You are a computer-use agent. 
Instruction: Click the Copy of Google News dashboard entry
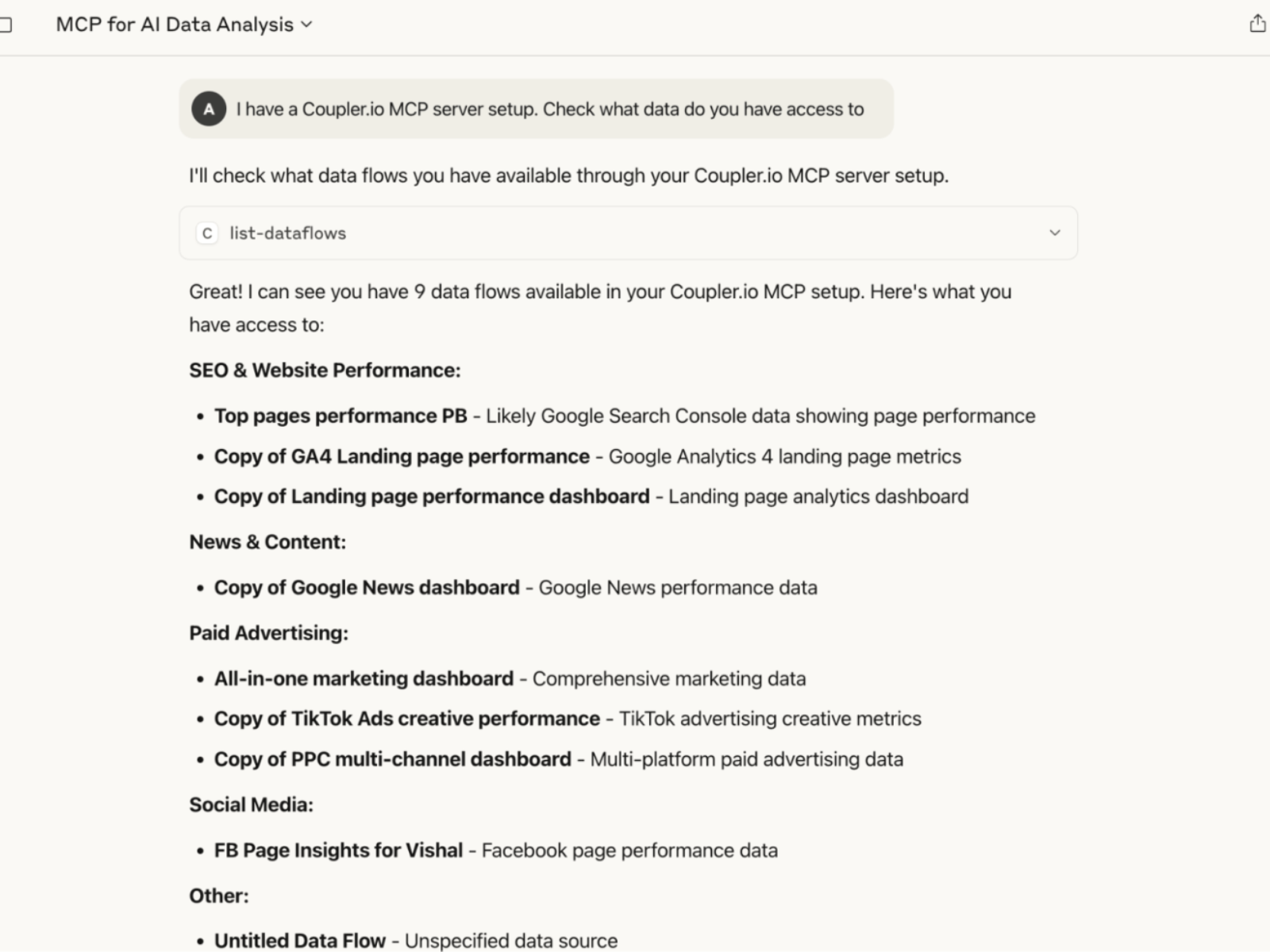click(x=365, y=587)
